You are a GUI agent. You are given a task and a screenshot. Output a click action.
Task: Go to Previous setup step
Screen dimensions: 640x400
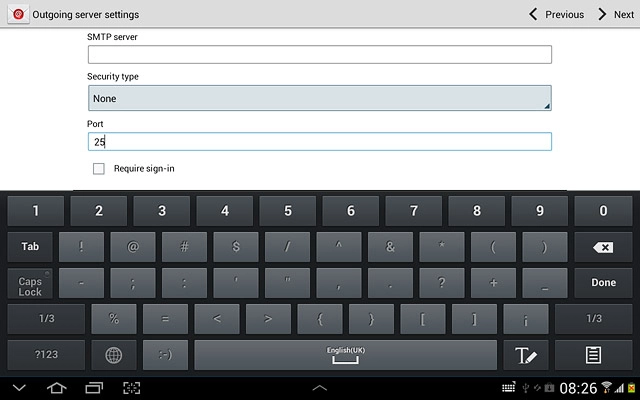click(556, 14)
